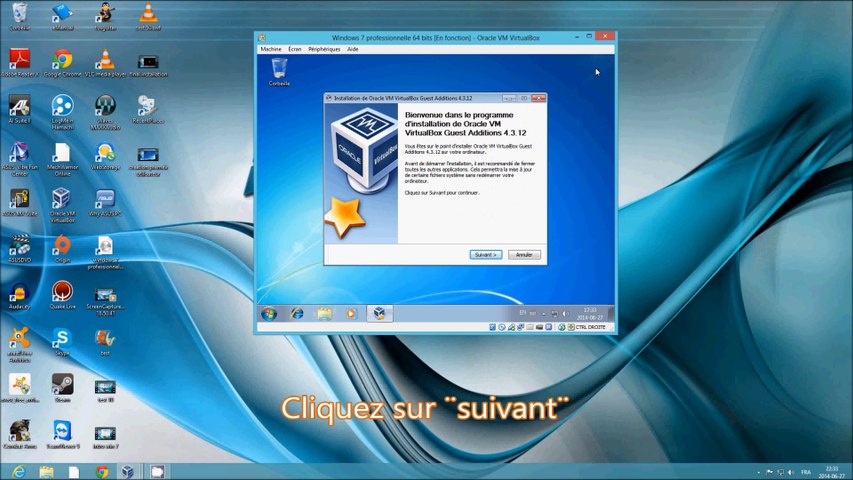Select the TeamViewer desktop shortcut

(63, 434)
